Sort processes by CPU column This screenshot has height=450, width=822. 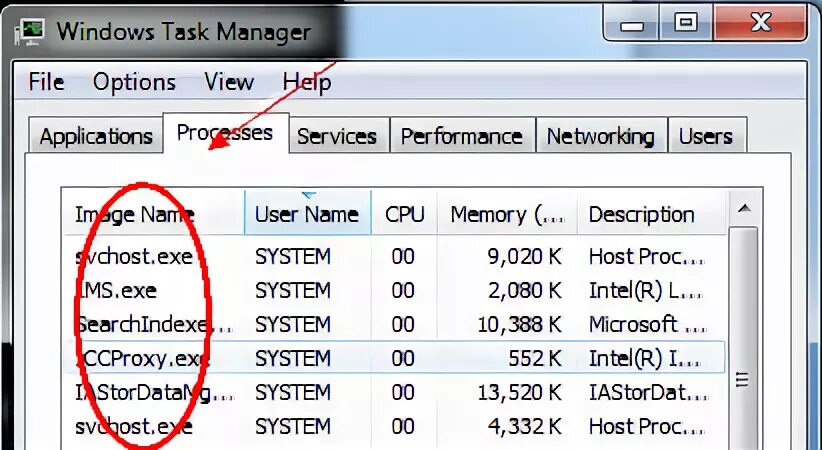tap(404, 213)
